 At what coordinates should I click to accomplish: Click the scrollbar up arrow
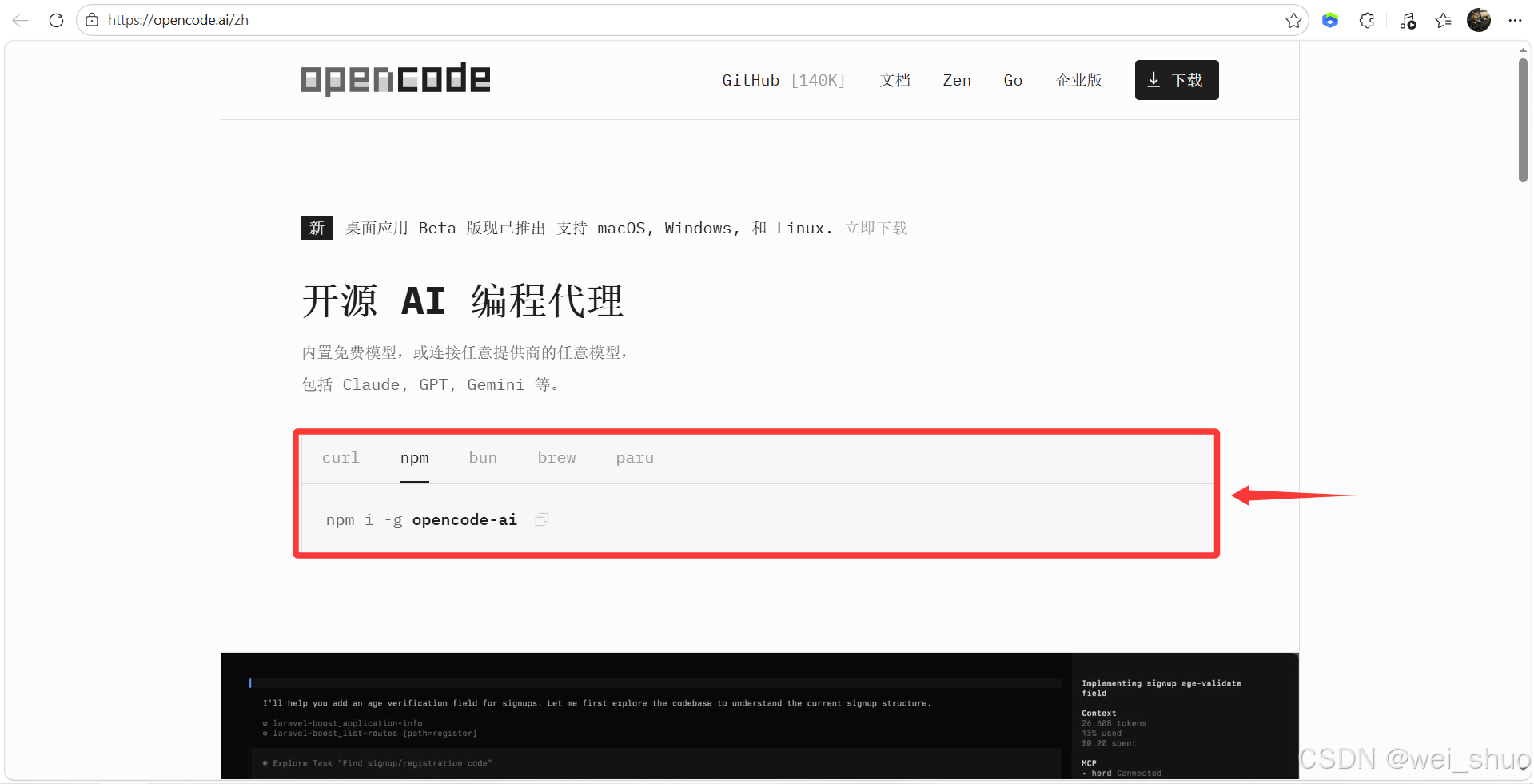coord(1524,50)
